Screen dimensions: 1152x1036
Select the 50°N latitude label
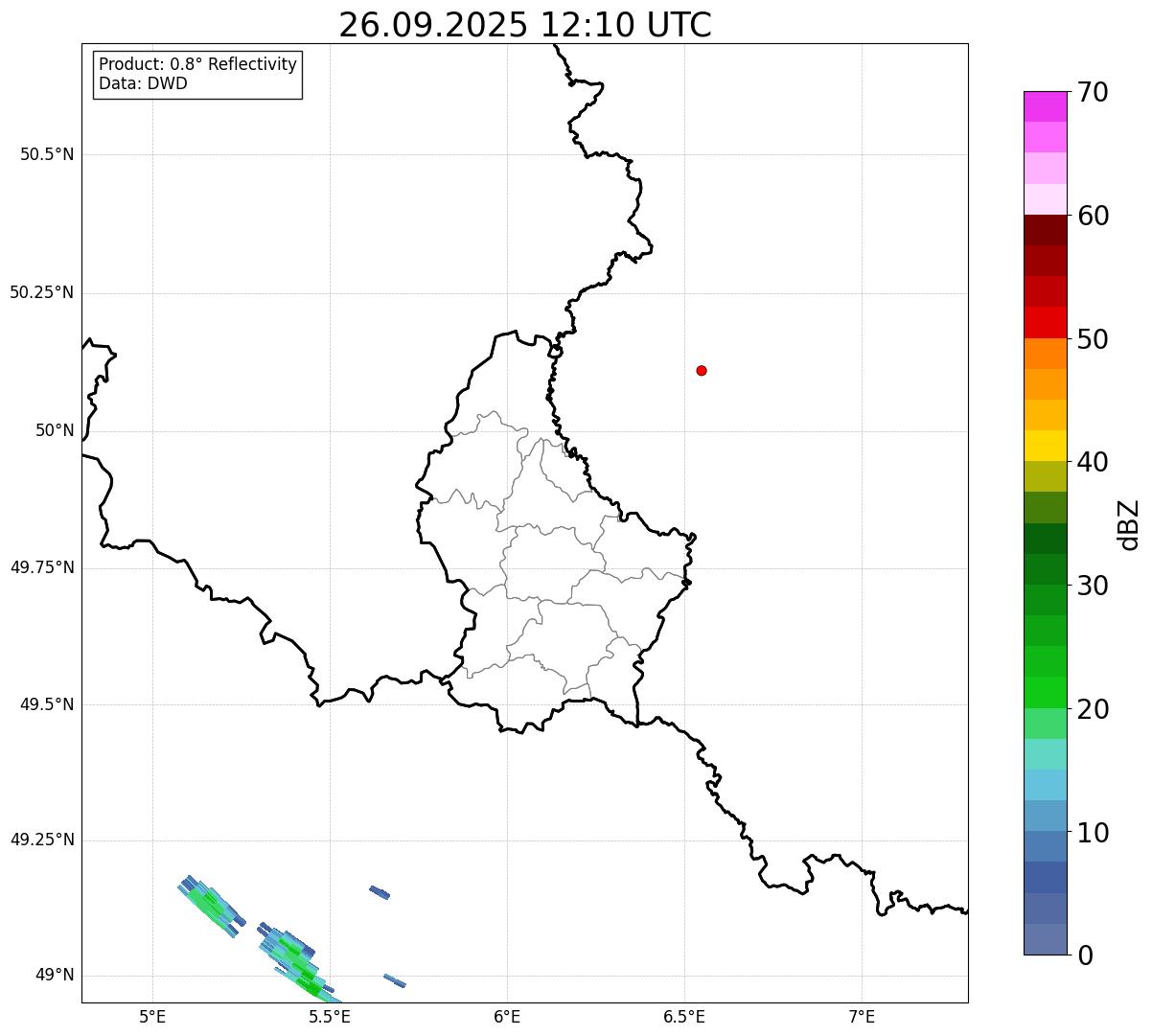coord(55,430)
